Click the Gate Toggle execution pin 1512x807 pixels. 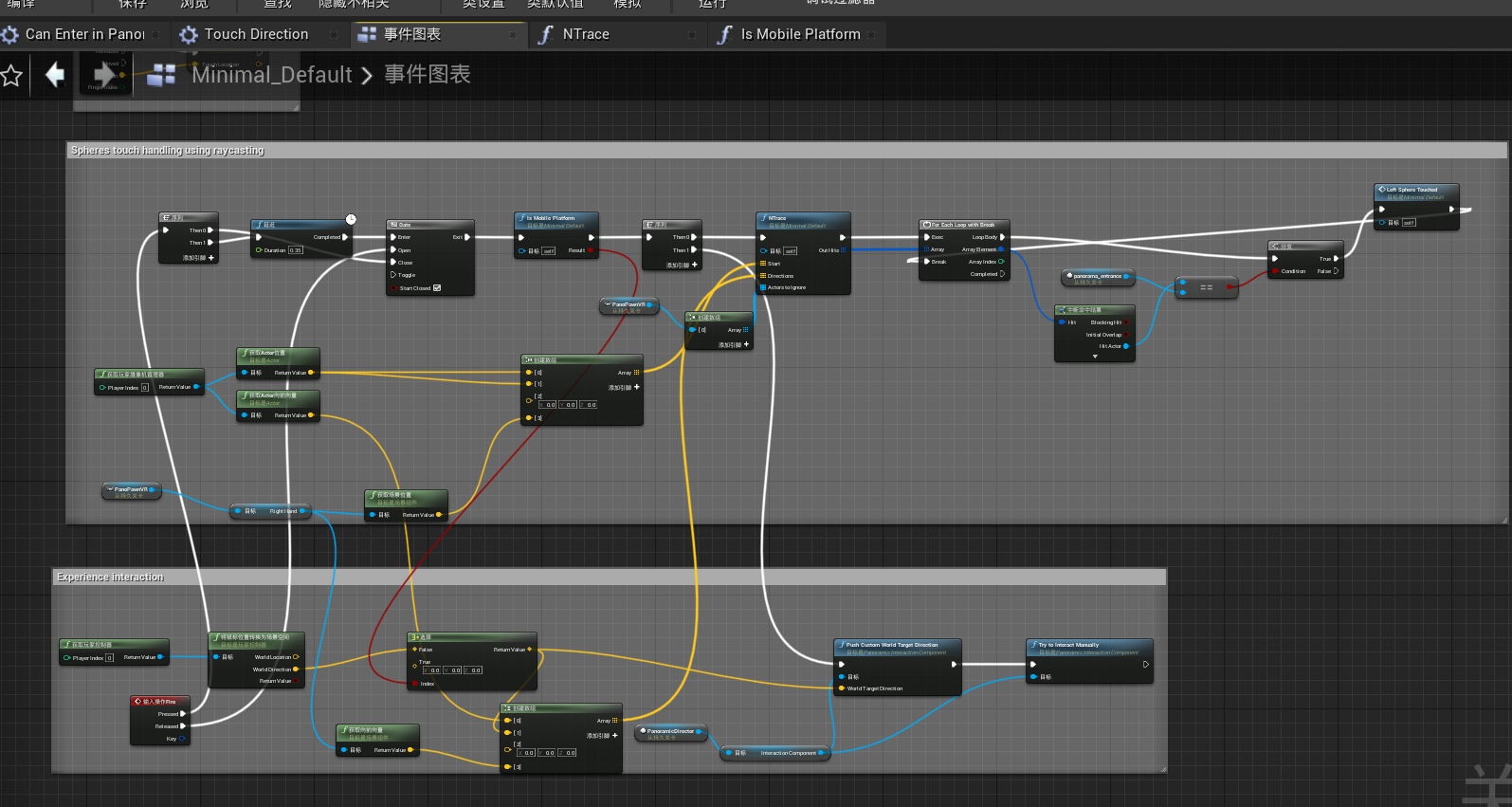[393, 275]
